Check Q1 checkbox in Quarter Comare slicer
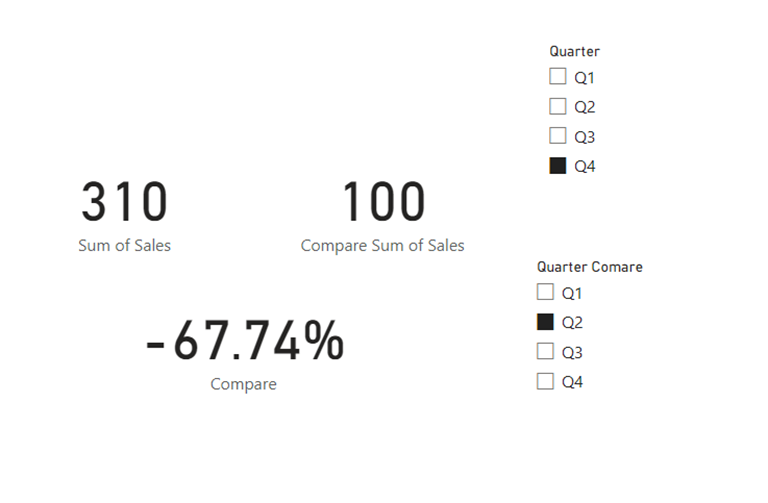Image resolution: width=768 pixels, height=503 pixels. coord(545,293)
